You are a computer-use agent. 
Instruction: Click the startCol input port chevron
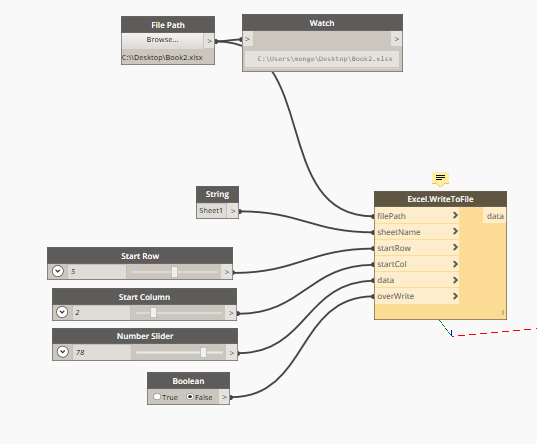point(455,264)
